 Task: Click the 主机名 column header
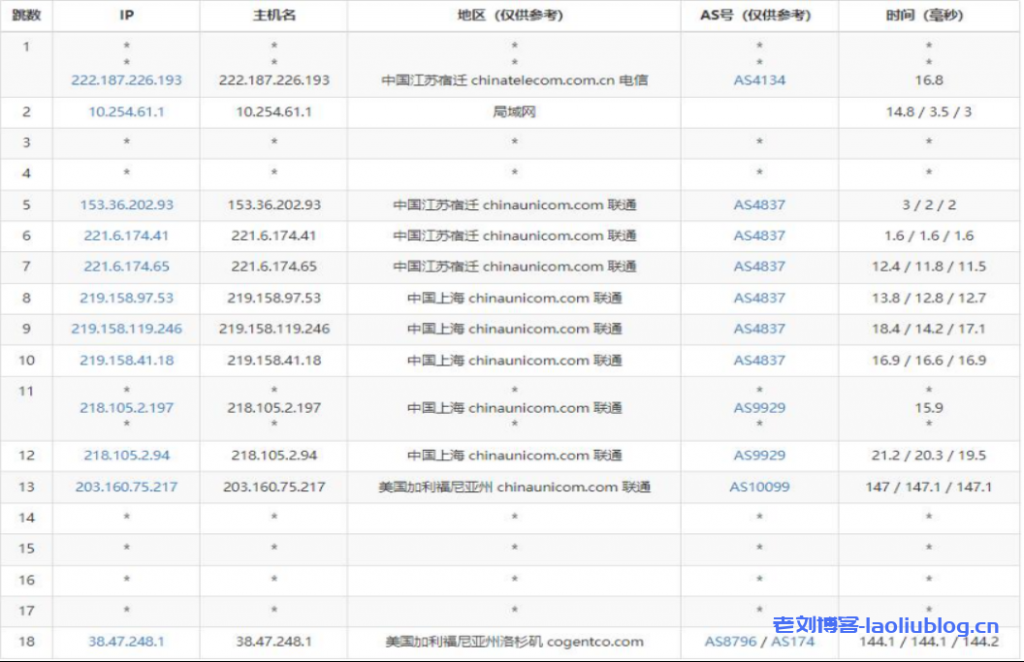[274, 16]
